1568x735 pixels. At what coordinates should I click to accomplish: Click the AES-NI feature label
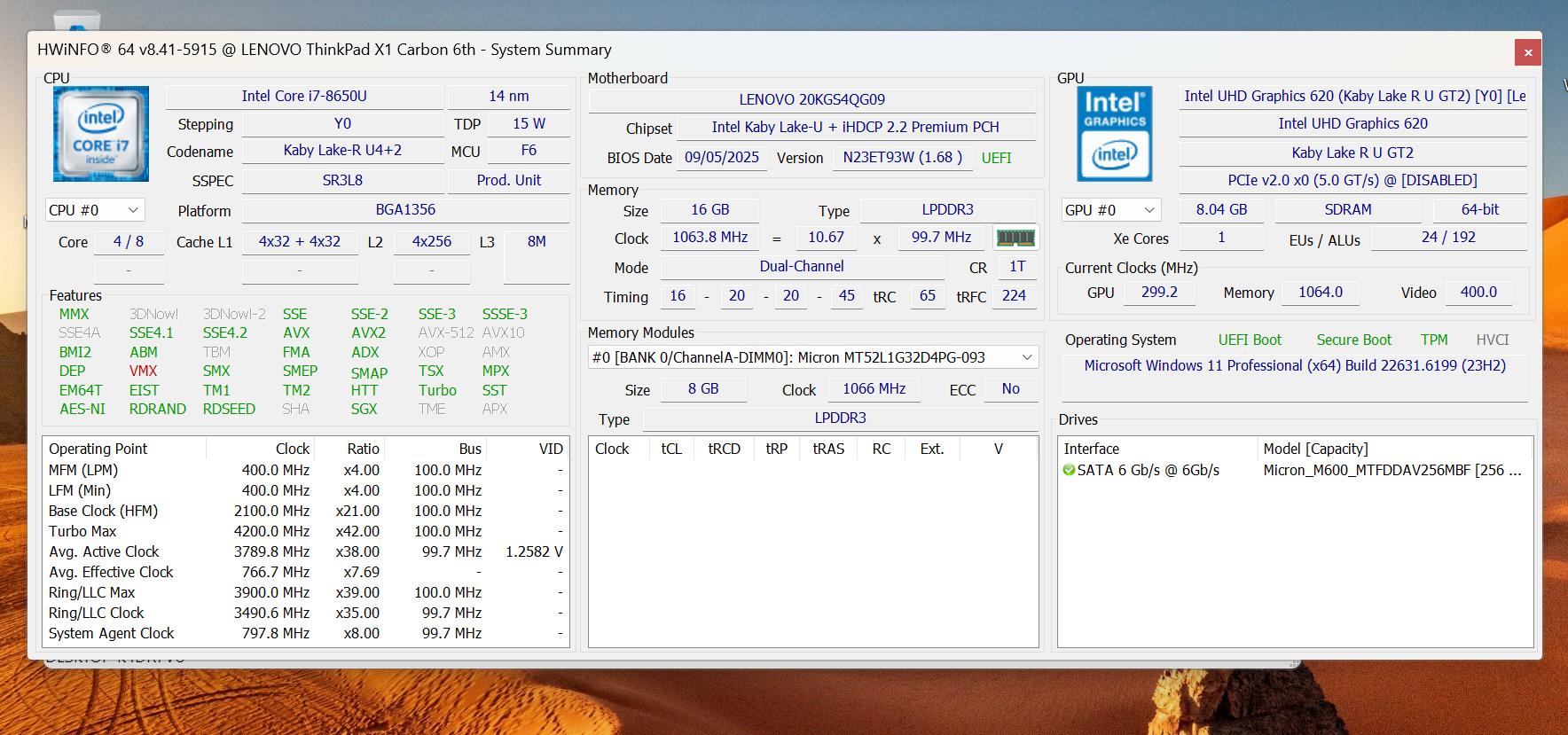click(82, 409)
